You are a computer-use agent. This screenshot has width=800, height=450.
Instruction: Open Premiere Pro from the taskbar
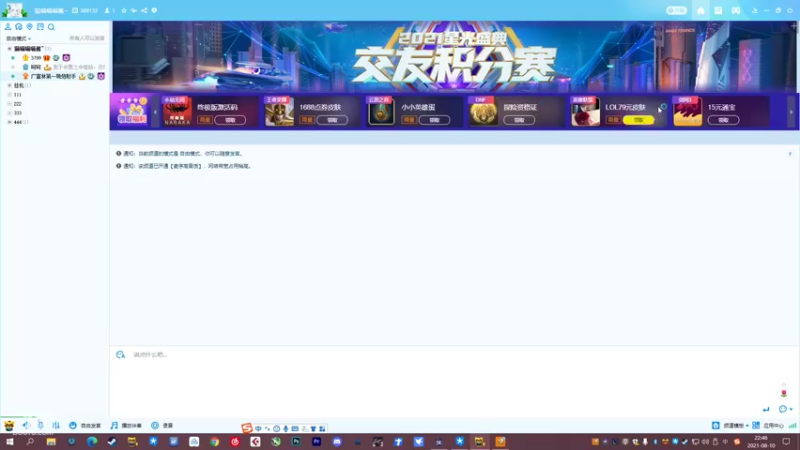tap(316, 441)
